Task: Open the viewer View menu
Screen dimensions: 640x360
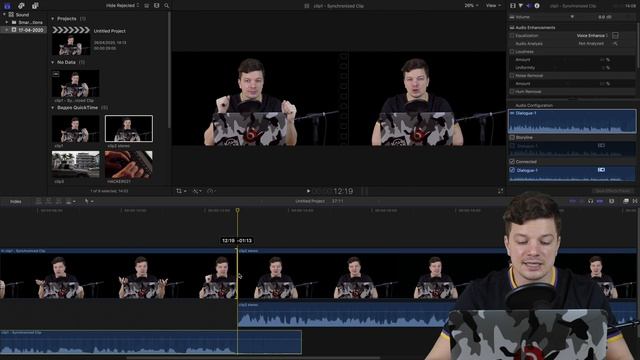Action: point(493,6)
